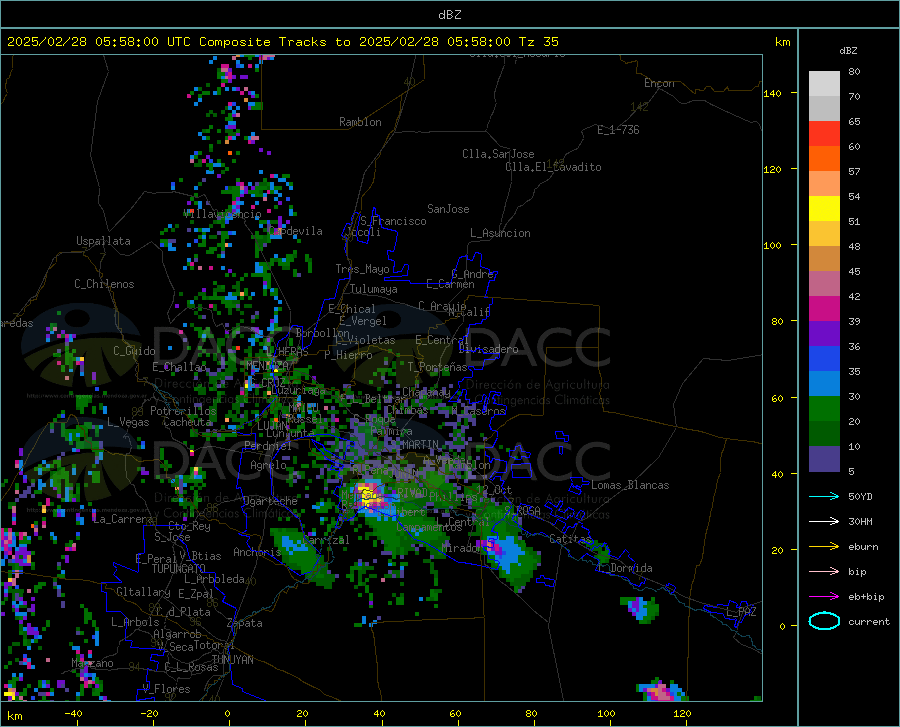Screen dimensions: 900x727
Task: Click the '100' tick on vertical km axis
Action: tap(772, 246)
